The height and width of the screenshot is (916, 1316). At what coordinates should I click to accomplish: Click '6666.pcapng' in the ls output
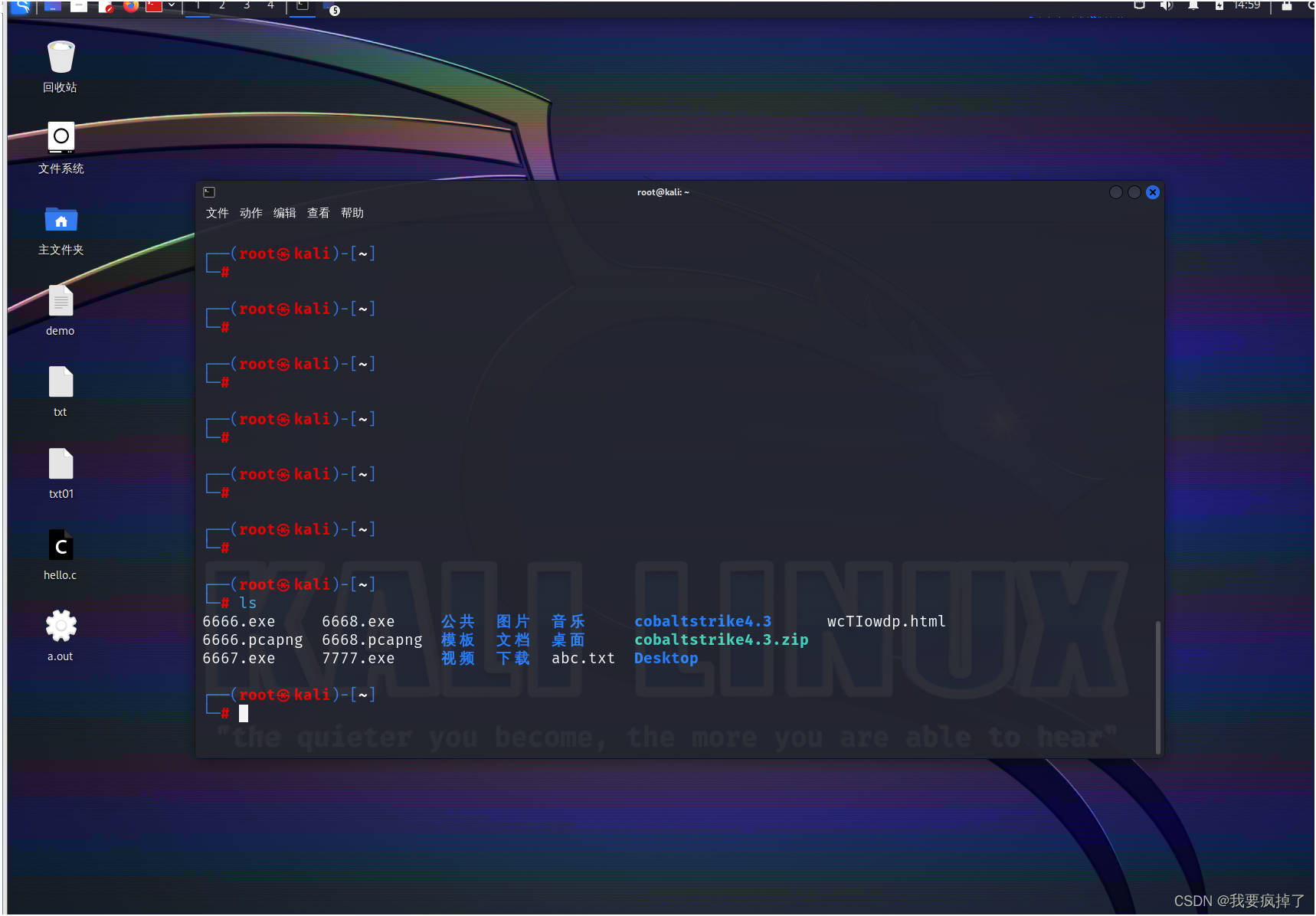point(253,640)
